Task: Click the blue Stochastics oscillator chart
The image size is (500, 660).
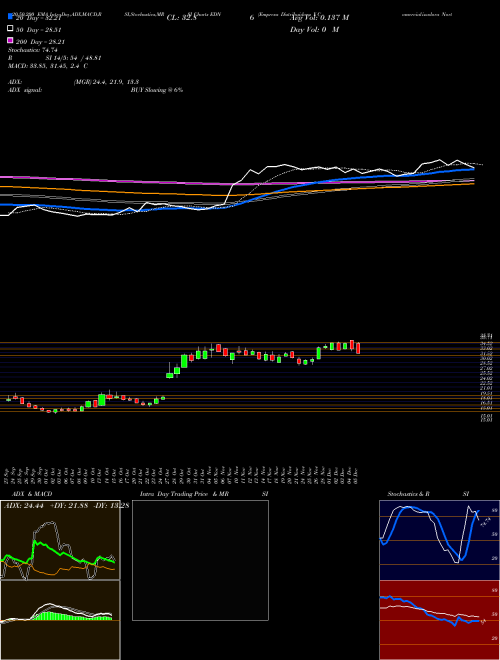Action: (x=439, y=540)
